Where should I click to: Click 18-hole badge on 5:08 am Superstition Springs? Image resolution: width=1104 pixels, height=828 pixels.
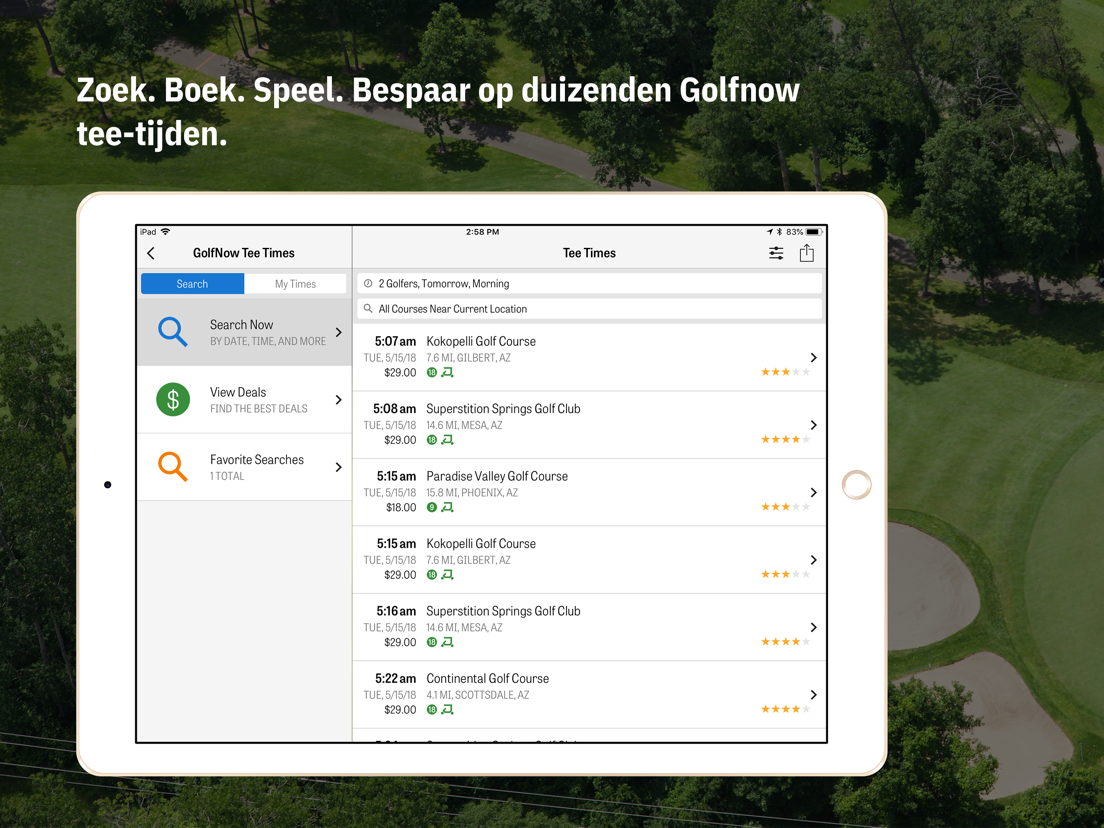[432, 440]
